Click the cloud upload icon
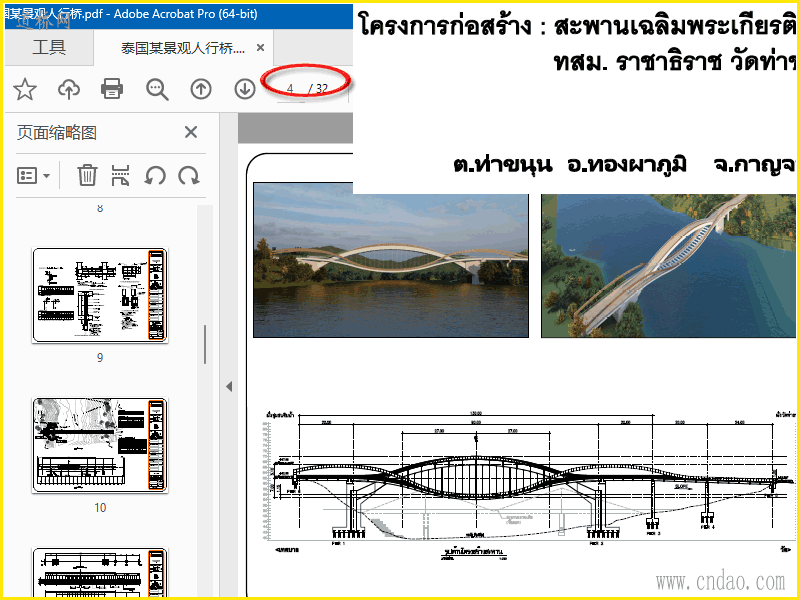The width and height of the screenshot is (800, 600). coord(69,89)
